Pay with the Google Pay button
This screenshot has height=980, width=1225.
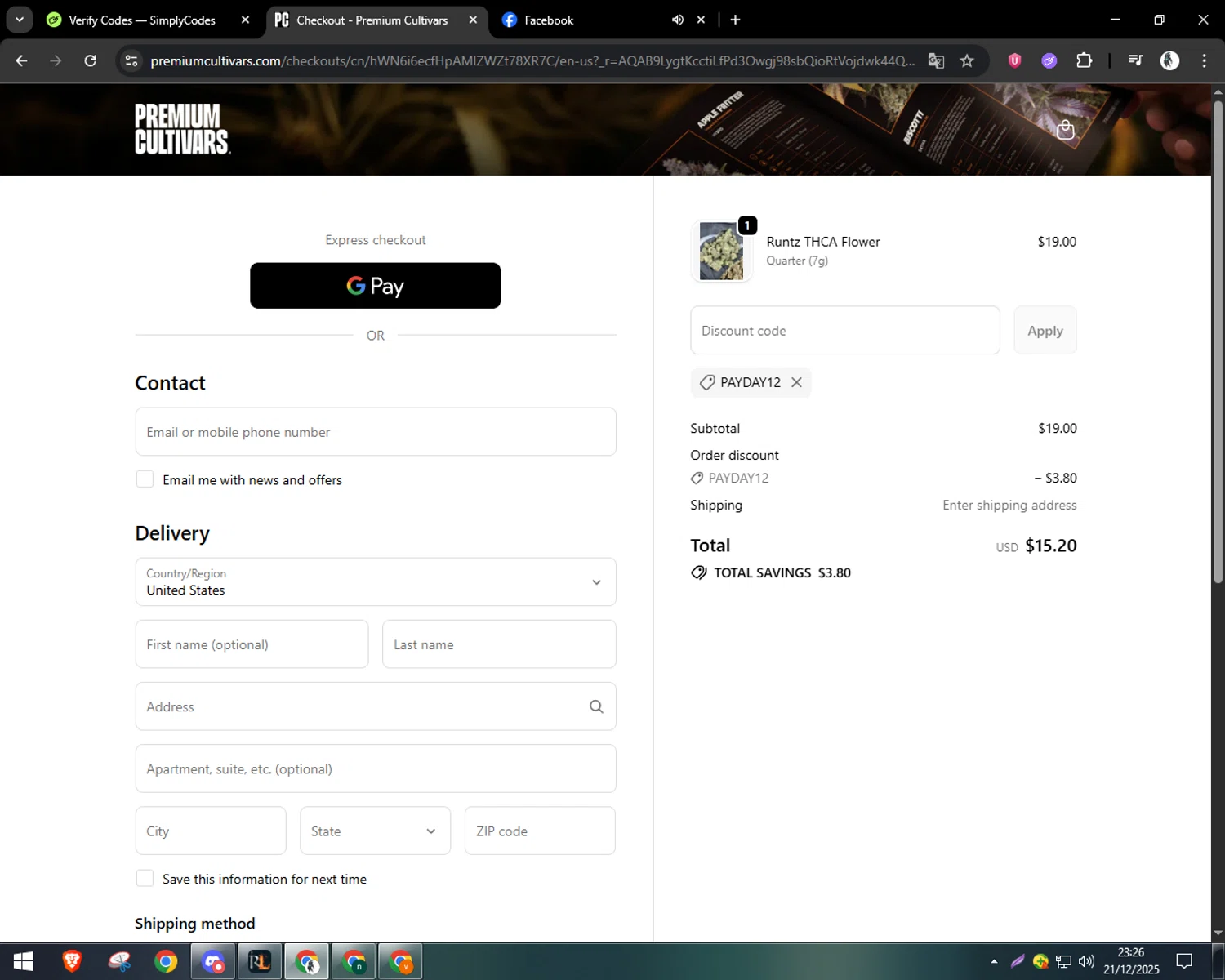coord(376,286)
